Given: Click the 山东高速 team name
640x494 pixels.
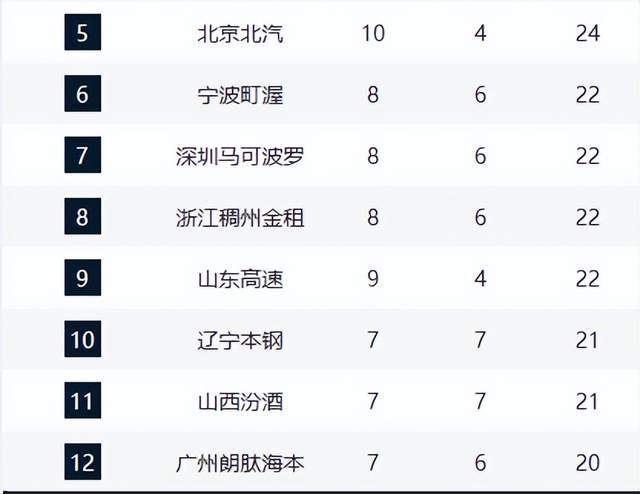Looking at the screenshot, I should coord(240,279).
